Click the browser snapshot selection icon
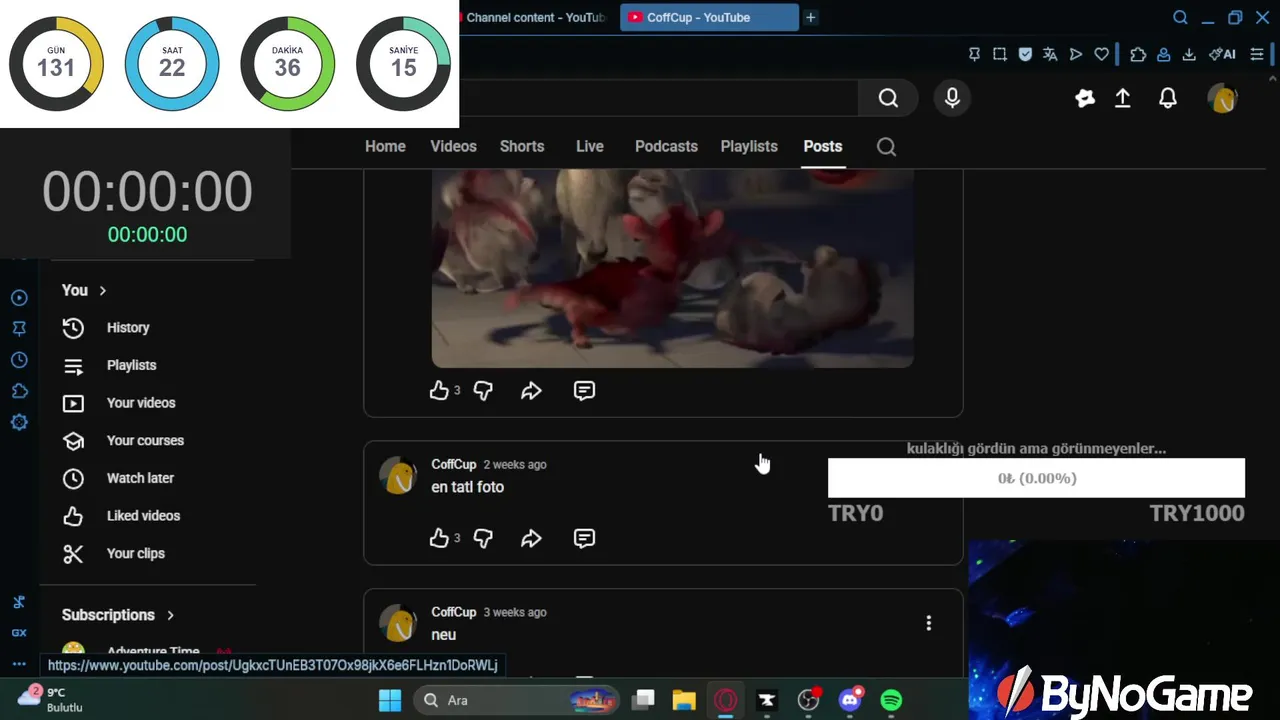The height and width of the screenshot is (720, 1280). 999,54
